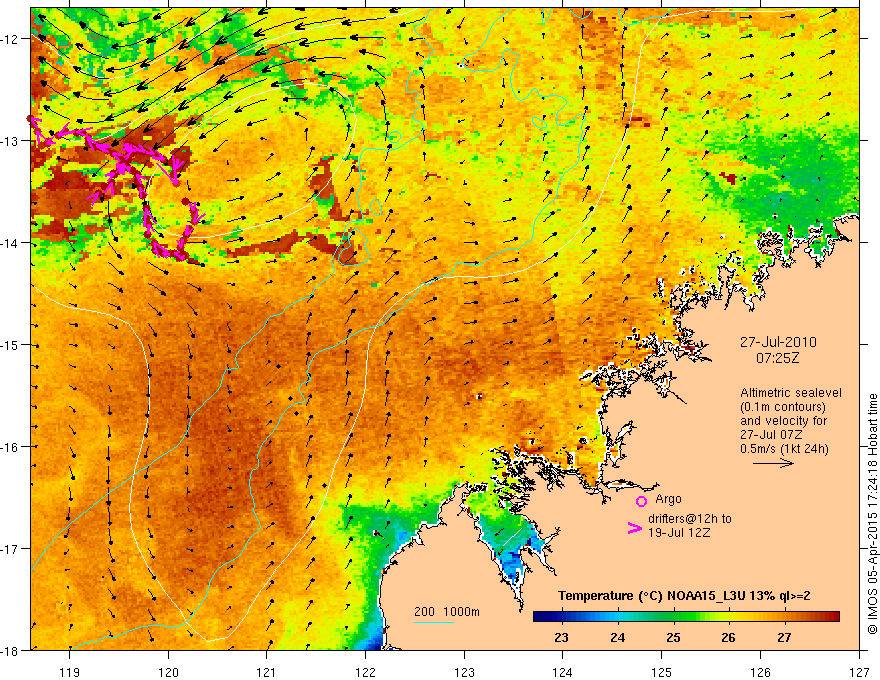Click the time text 07:25Z
This screenshot has width=880, height=680.
(x=778, y=358)
